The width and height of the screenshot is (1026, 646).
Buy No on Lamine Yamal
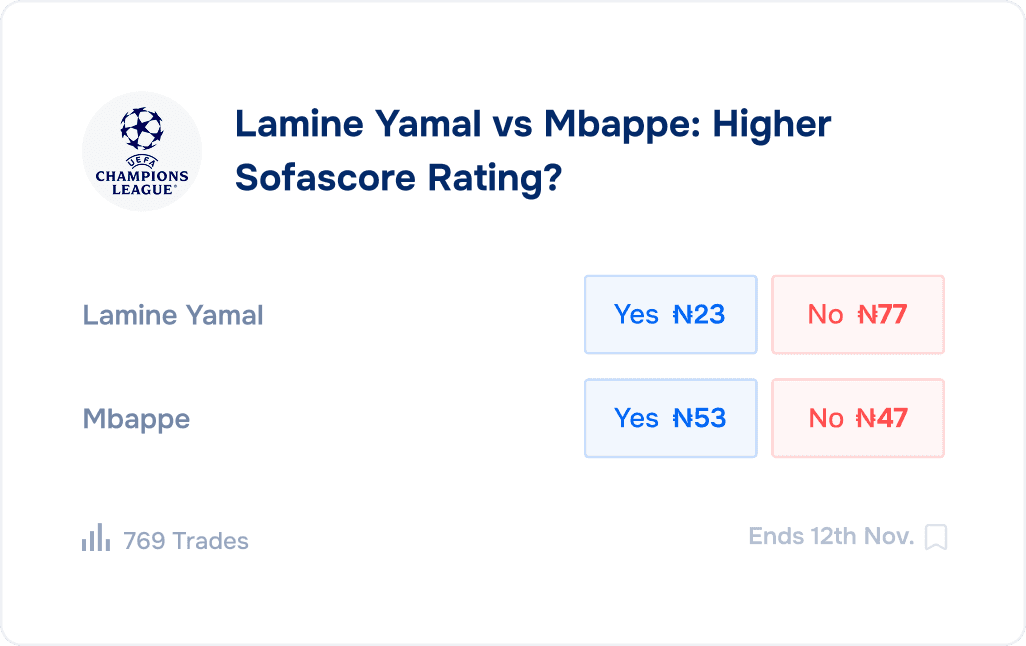click(857, 315)
